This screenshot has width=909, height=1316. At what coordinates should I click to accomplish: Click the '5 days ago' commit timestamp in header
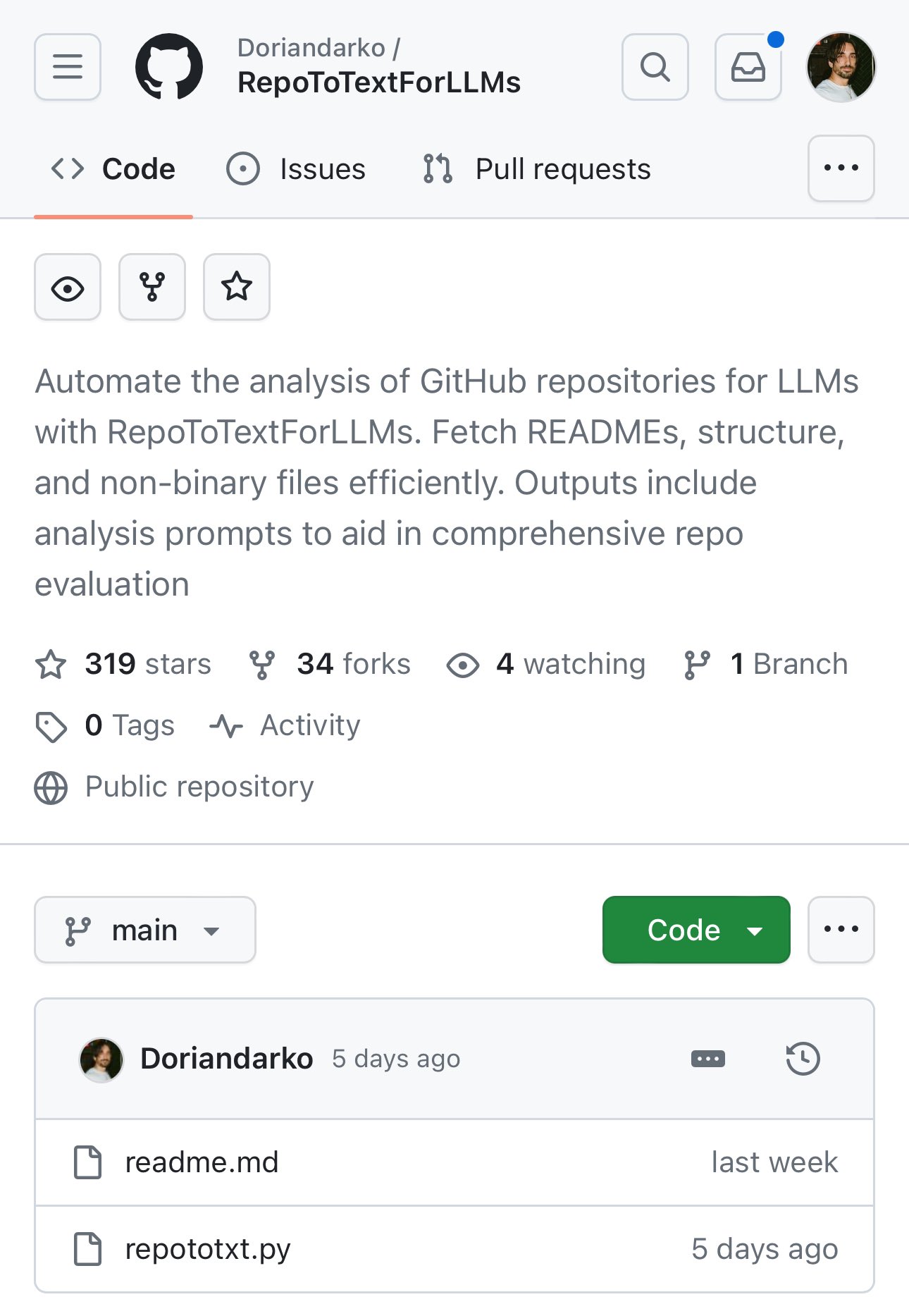click(396, 1059)
